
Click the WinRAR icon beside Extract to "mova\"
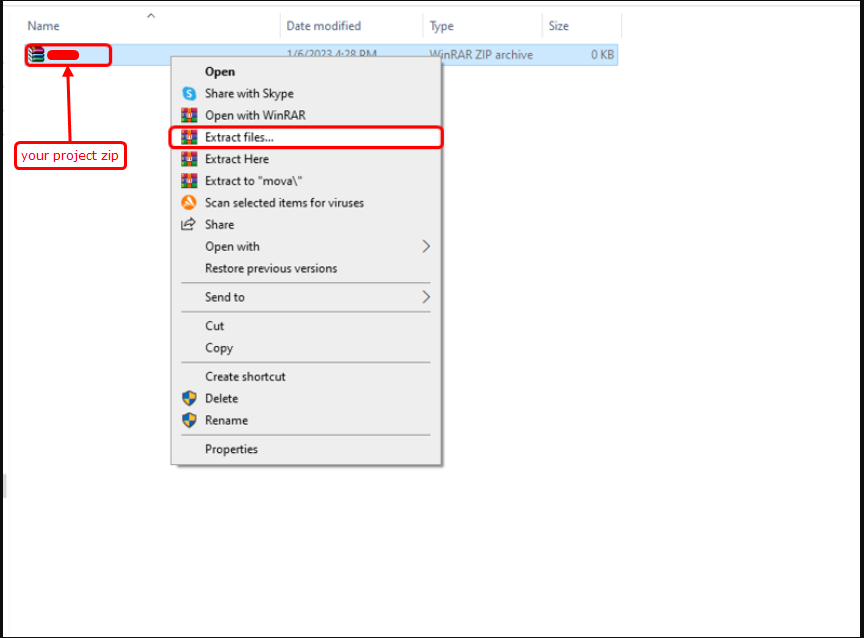(189, 181)
